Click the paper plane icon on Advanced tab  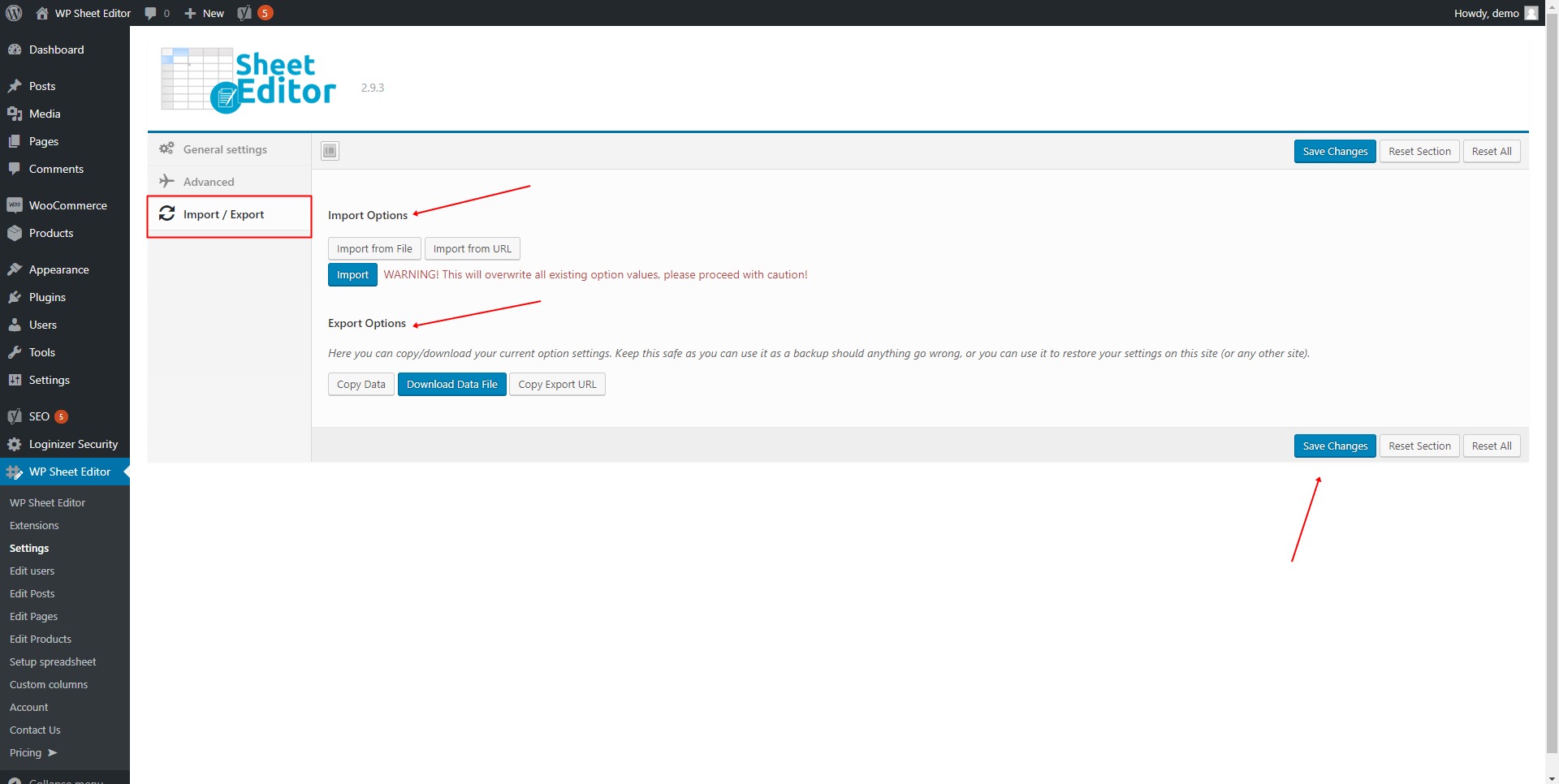pyautogui.click(x=166, y=181)
